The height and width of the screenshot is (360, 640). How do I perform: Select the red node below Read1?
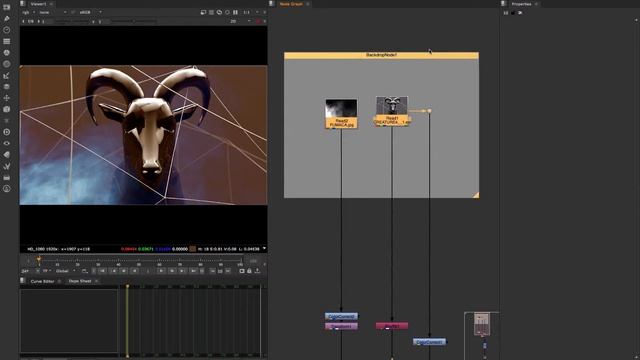pos(392,326)
